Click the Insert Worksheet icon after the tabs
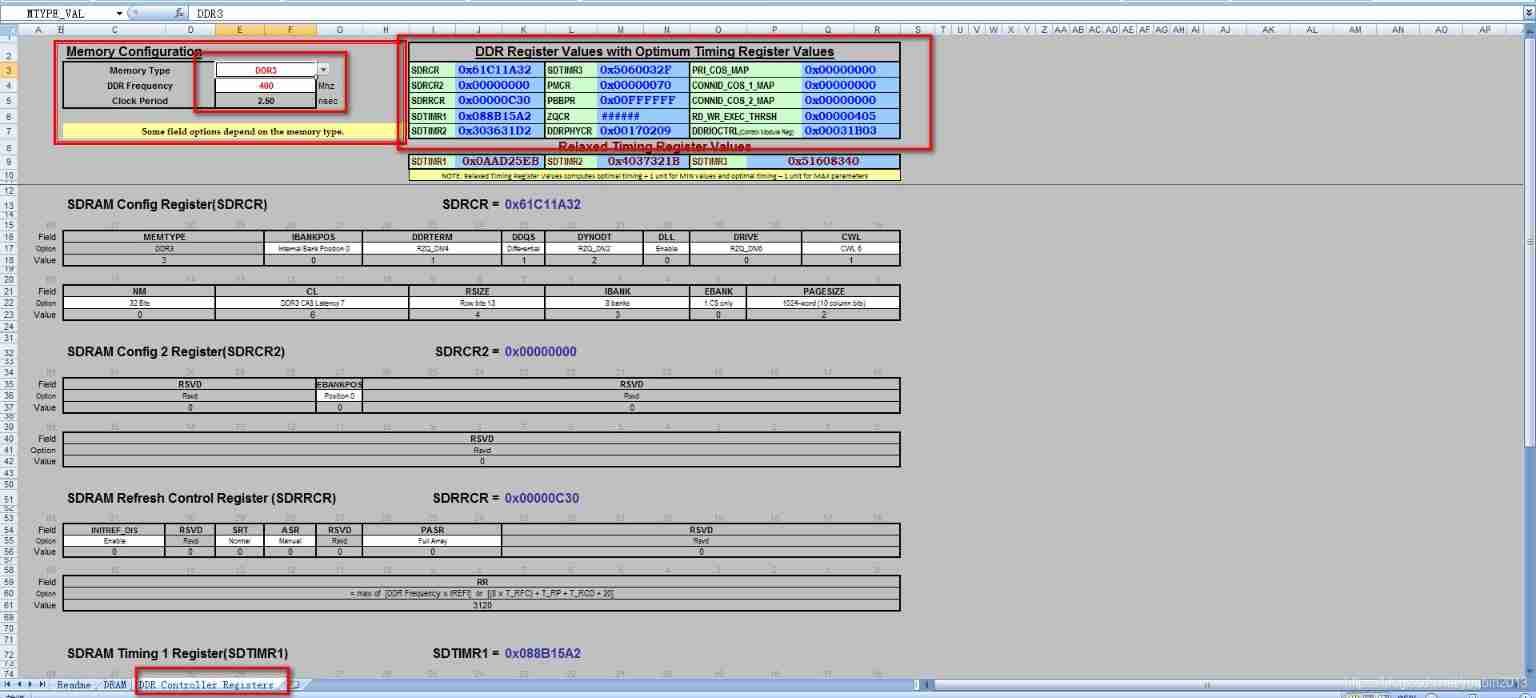The image size is (1536, 698). point(294,684)
